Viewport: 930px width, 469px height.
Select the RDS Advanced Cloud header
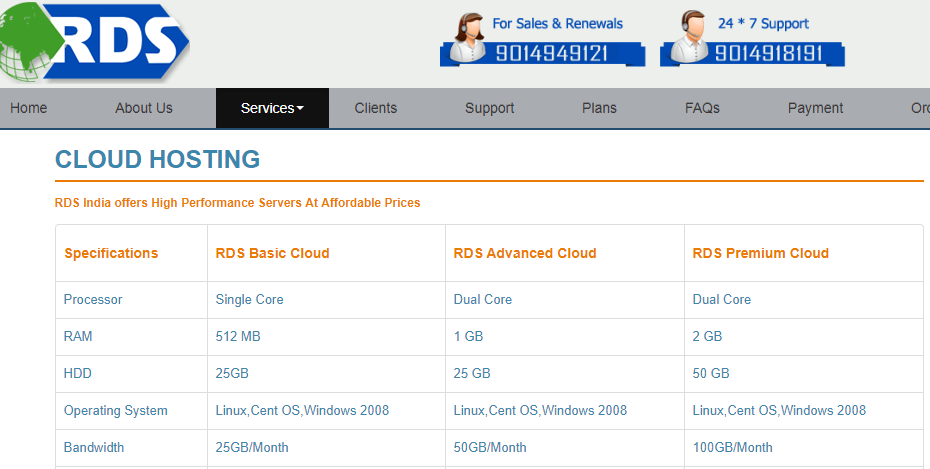525,253
